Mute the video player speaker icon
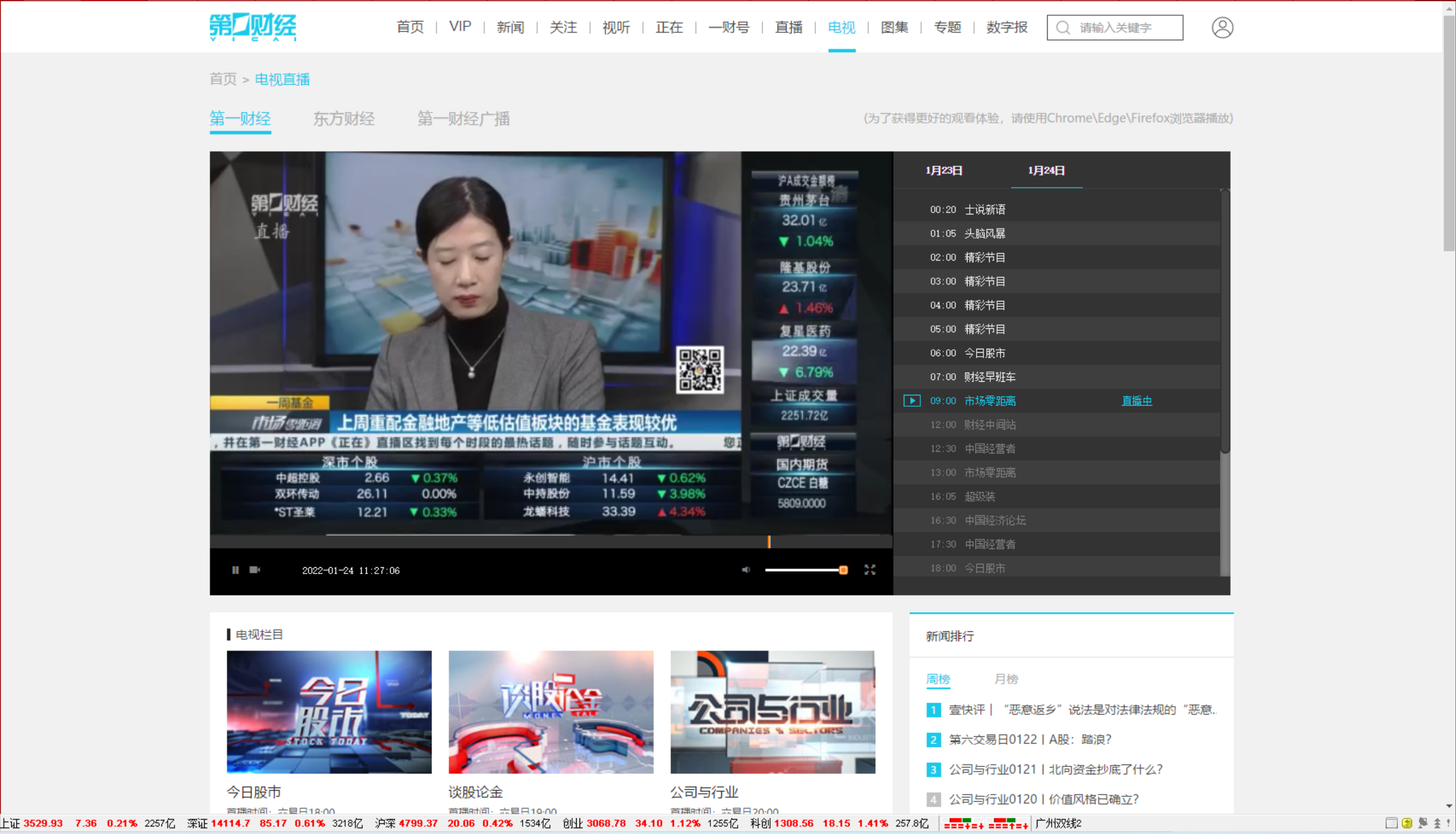Screen dimensions: 1456x834 (x=746, y=570)
